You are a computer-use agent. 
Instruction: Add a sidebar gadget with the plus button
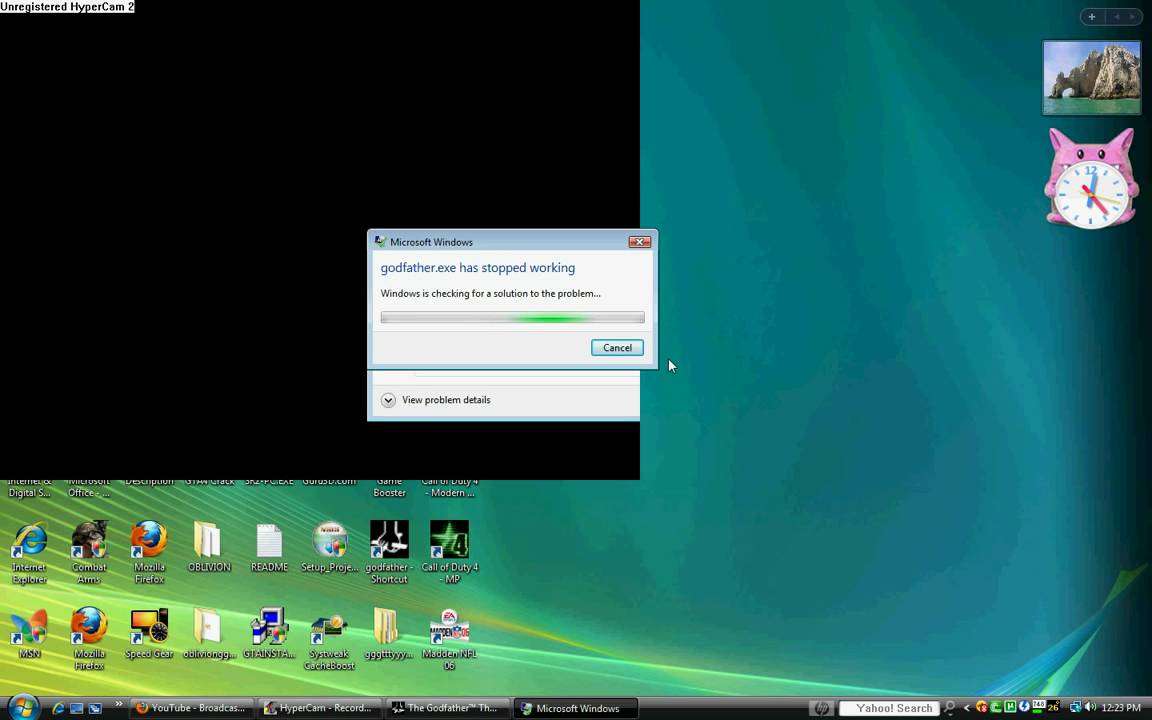click(x=1092, y=17)
